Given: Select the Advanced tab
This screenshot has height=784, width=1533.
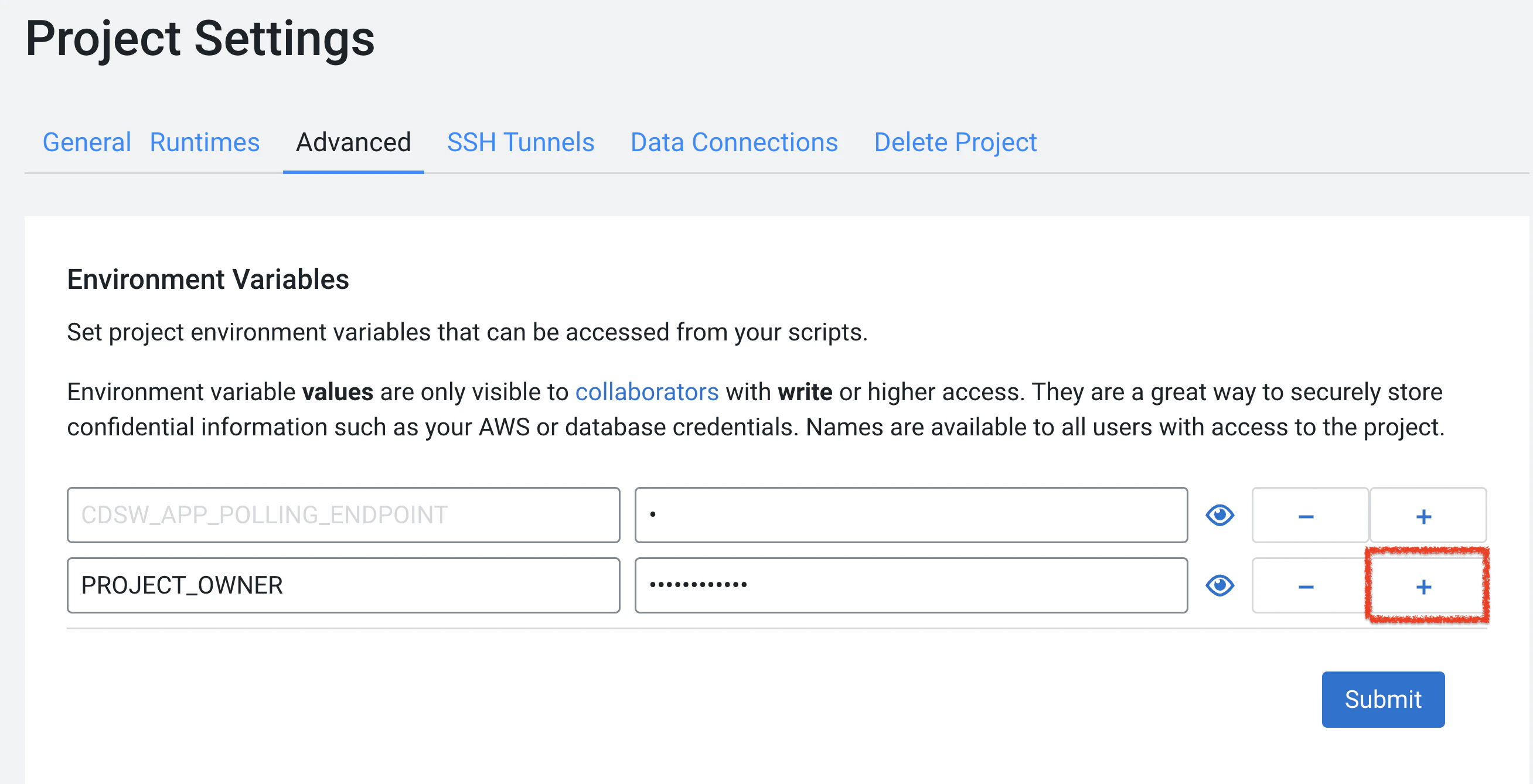Looking at the screenshot, I should pos(353,143).
